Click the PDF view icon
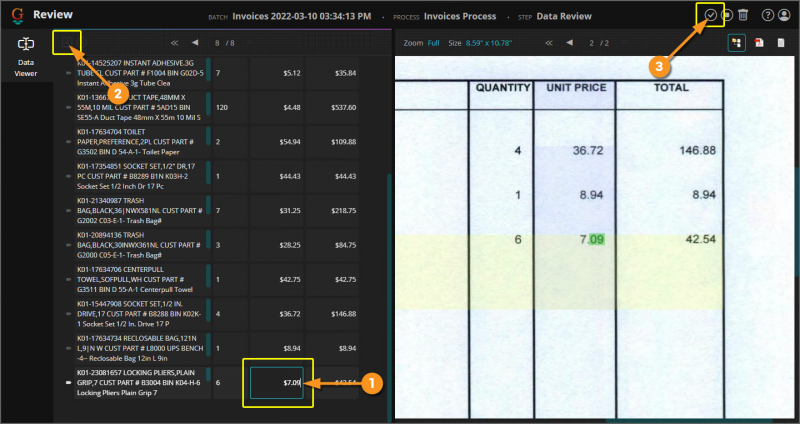This screenshot has width=800, height=424. pos(759,43)
